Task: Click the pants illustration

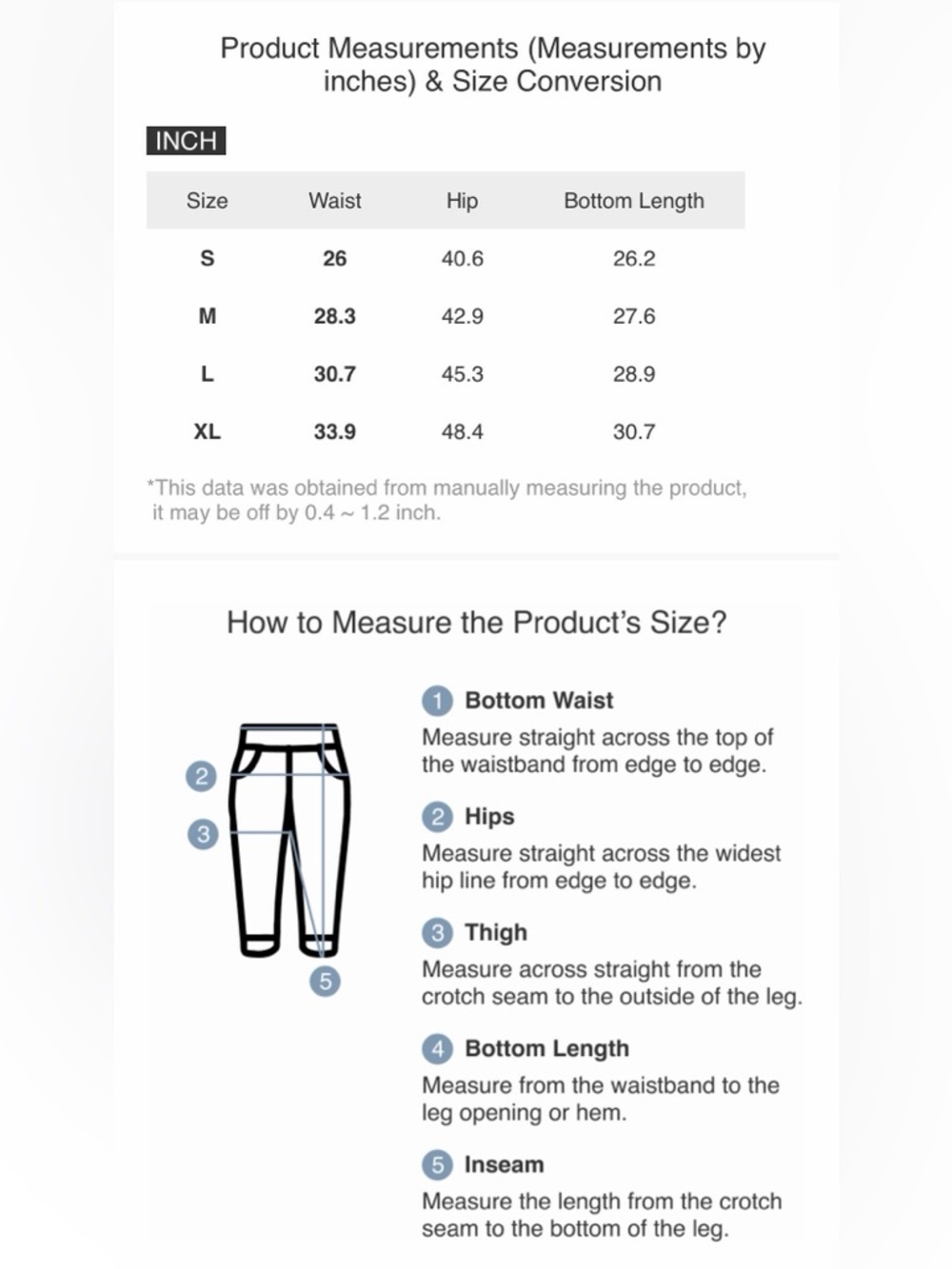Action: [291, 840]
